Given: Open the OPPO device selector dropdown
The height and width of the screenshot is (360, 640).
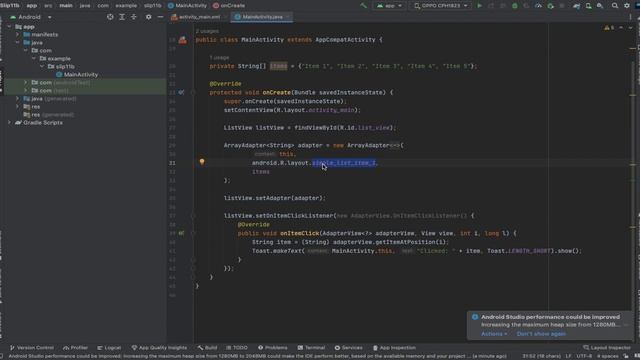Looking at the screenshot, I should tap(440, 6).
